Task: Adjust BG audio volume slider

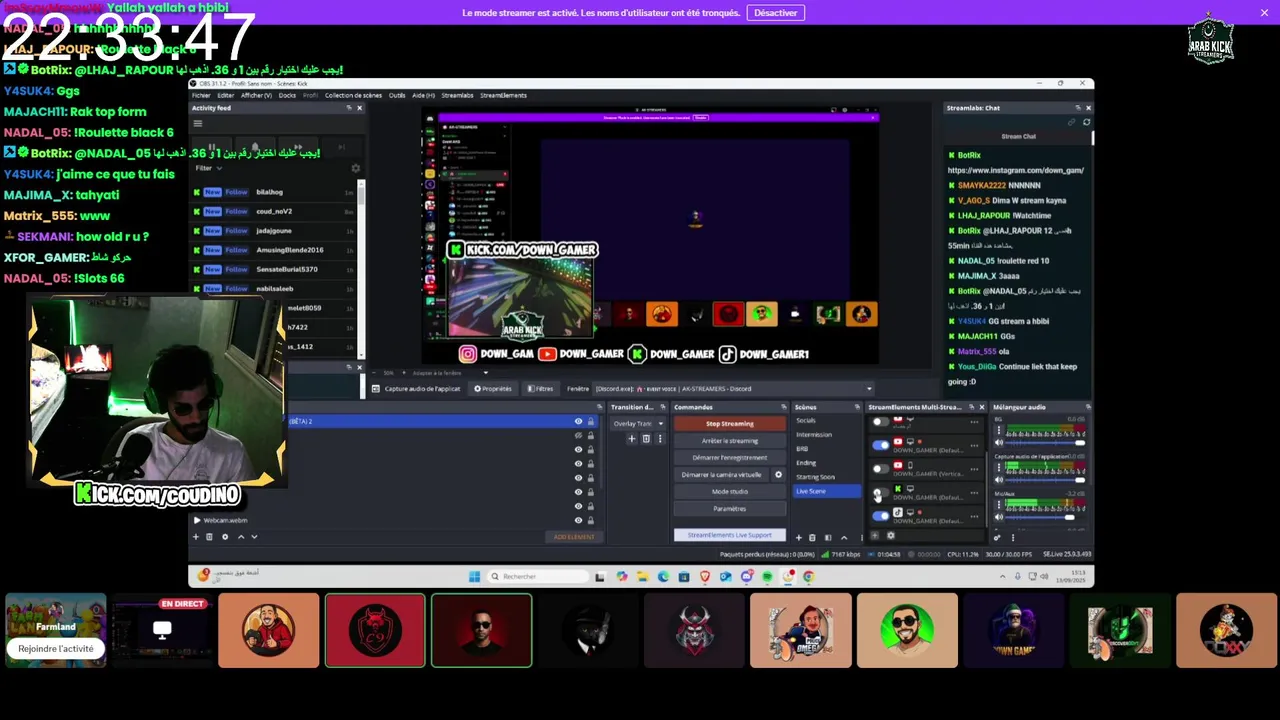Action: coord(1045,443)
